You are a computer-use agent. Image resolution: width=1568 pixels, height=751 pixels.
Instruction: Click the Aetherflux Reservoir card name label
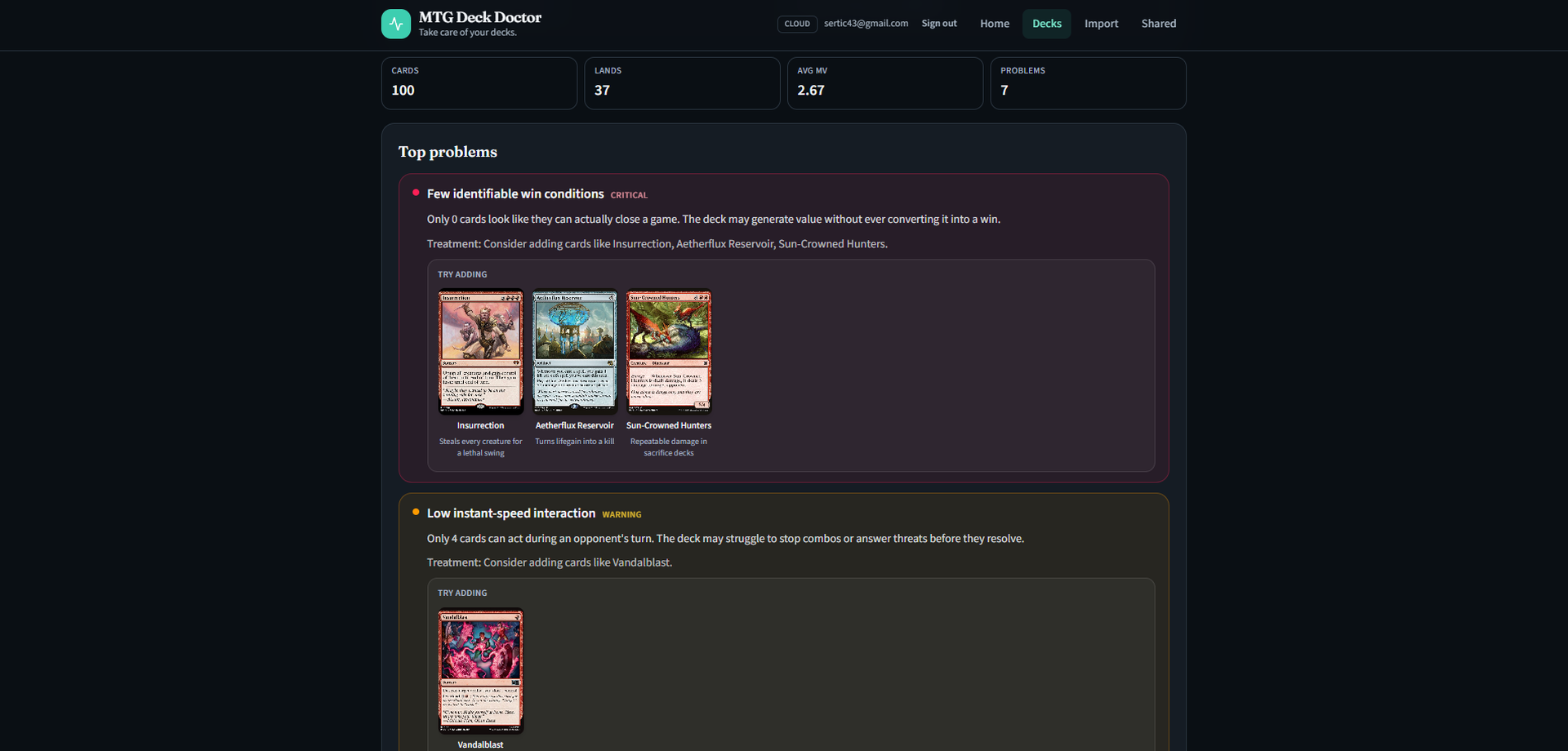click(575, 425)
